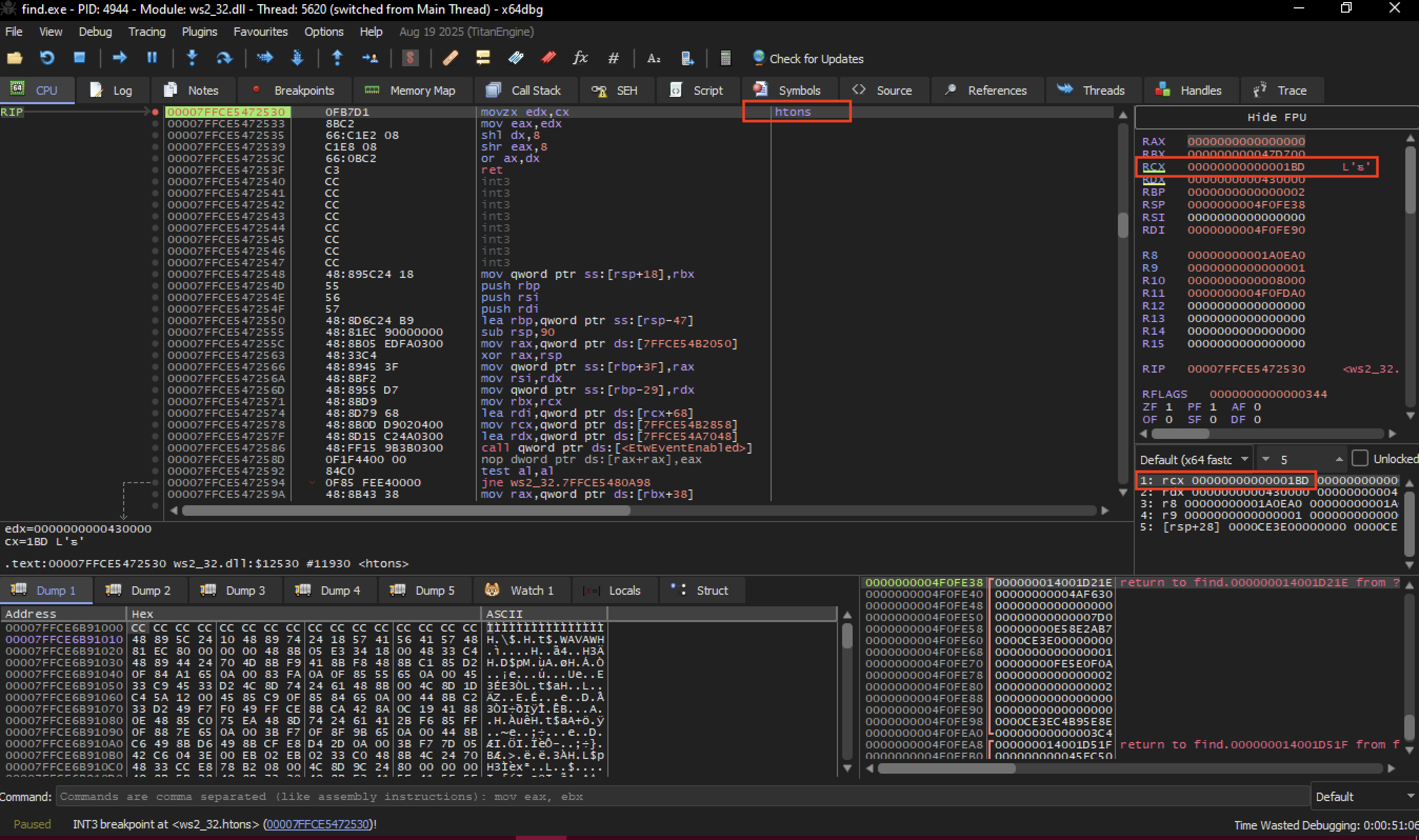Image resolution: width=1419 pixels, height=840 pixels.
Task: Switch to the Call Stack tab
Action: pyautogui.click(x=524, y=90)
